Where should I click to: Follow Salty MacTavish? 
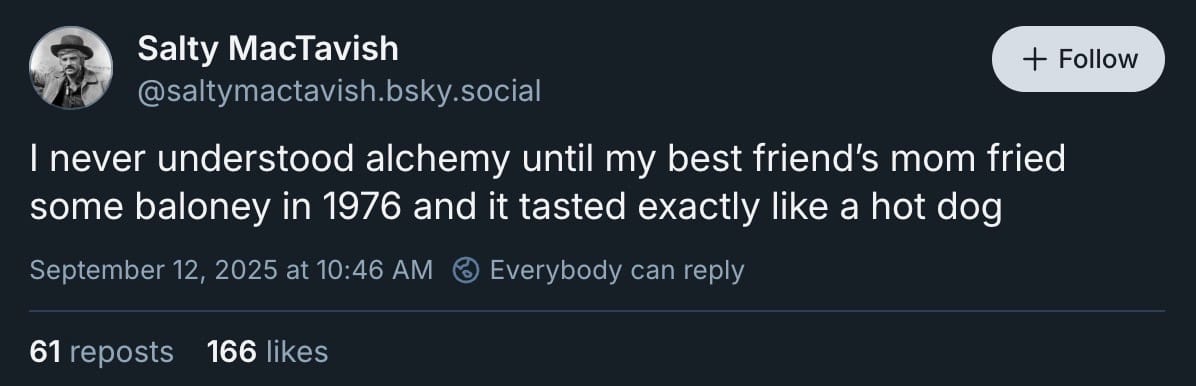(x=1078, y=59)
